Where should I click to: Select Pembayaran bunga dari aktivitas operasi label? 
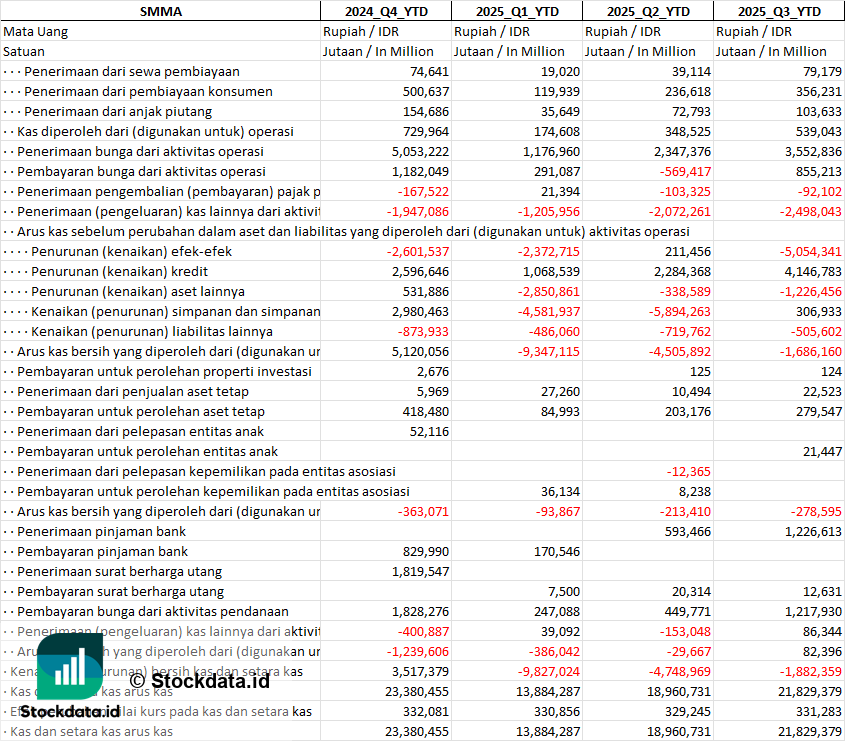(x=141, y=171)
